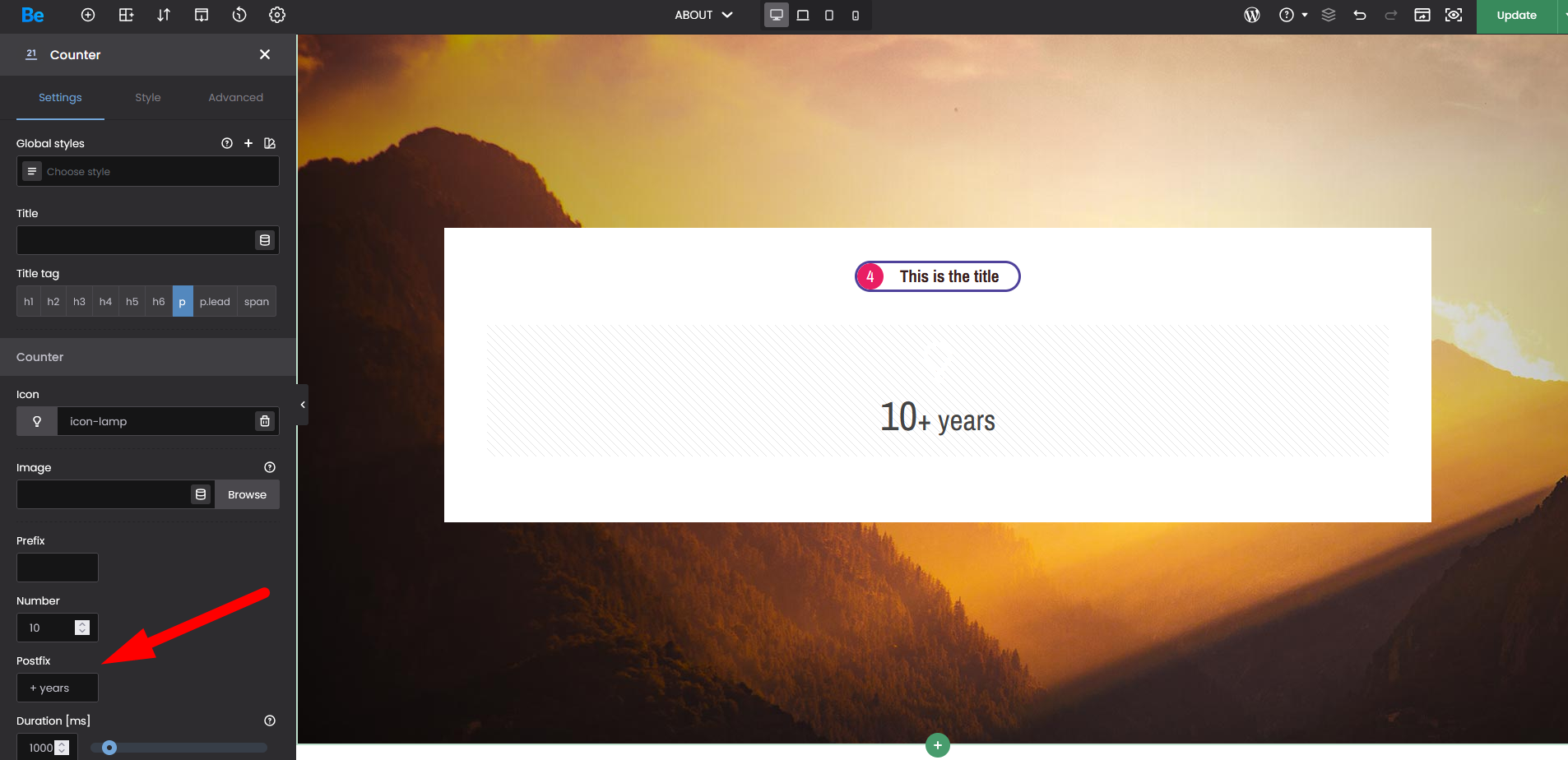
Task: Open the settings gear in top toolbar
Action: (x=277, y=15)
